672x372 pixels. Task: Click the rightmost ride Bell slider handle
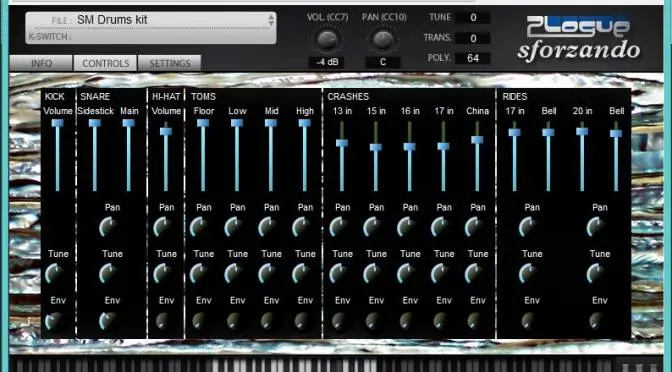(616, 133)
